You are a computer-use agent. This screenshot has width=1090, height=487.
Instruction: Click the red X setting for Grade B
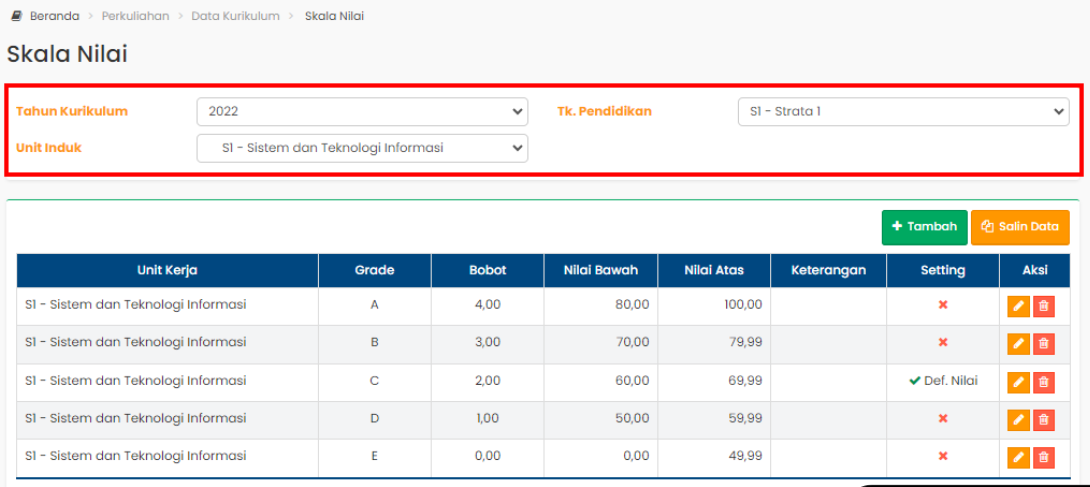943,342
